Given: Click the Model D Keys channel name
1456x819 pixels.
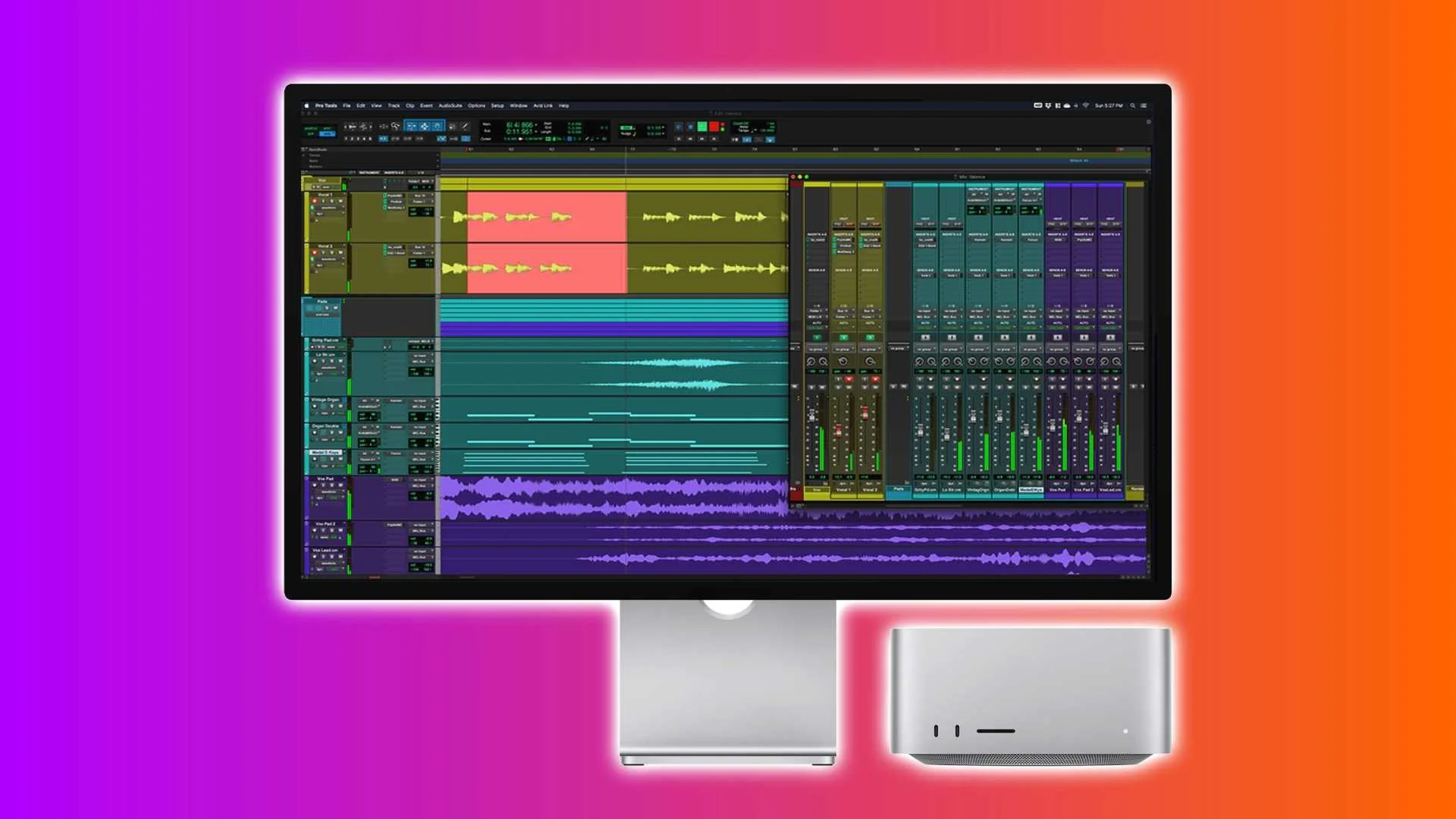Looking at the screenshot, I should (1031, 490).
